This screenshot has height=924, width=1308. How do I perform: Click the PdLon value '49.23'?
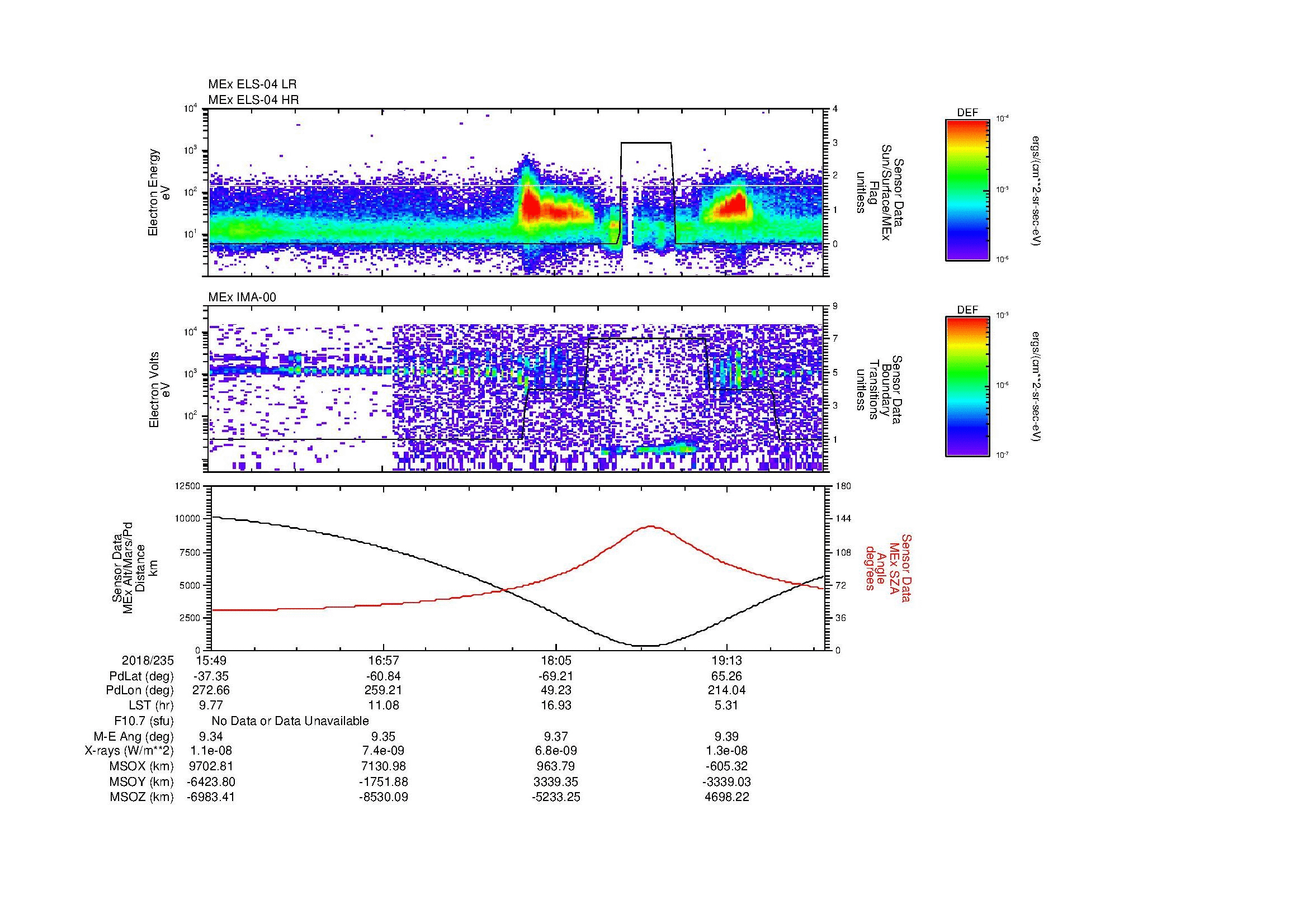(x=555, y=690)
